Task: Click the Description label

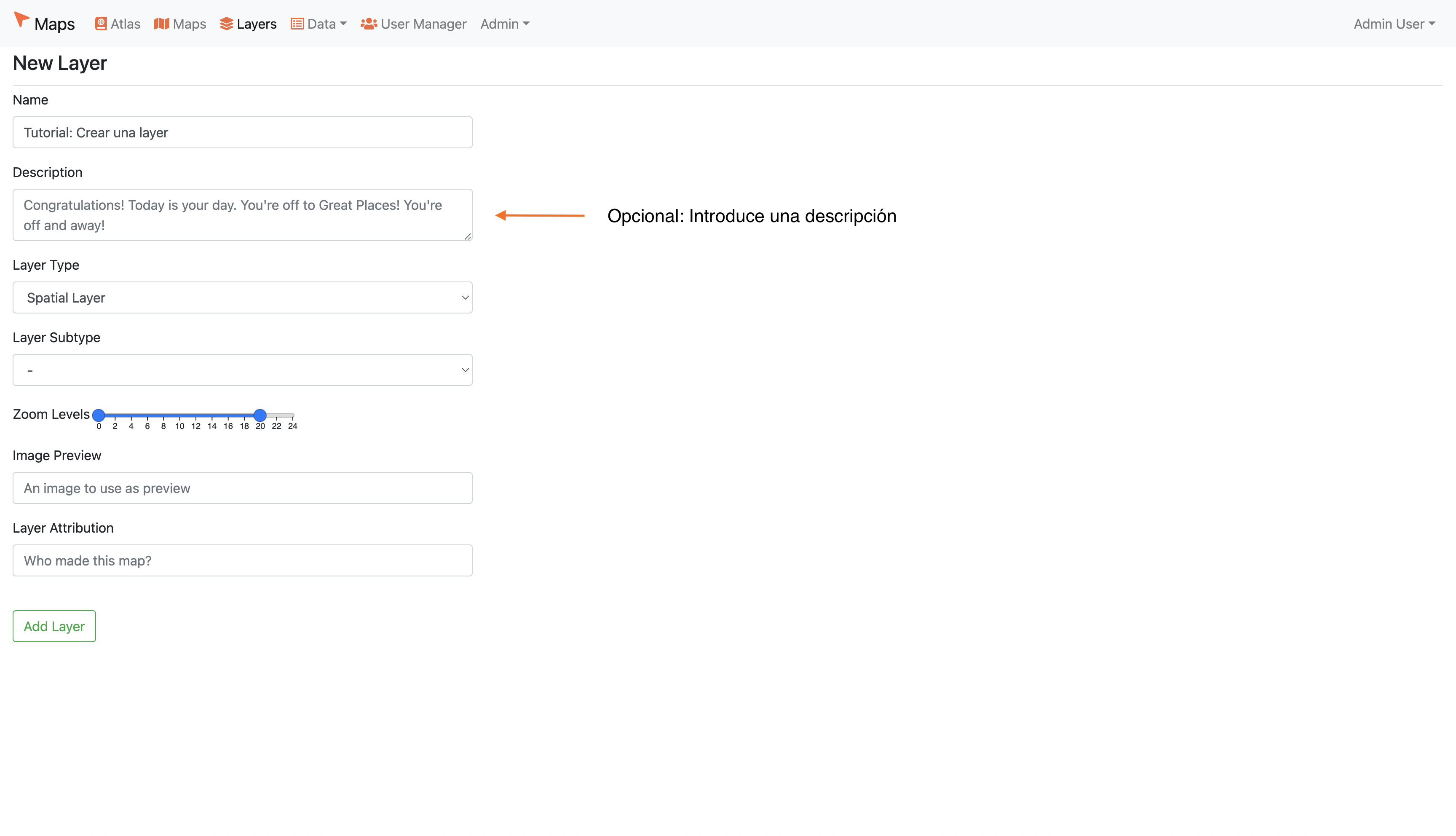Action: pyautogui.click(x=48, y=172)
